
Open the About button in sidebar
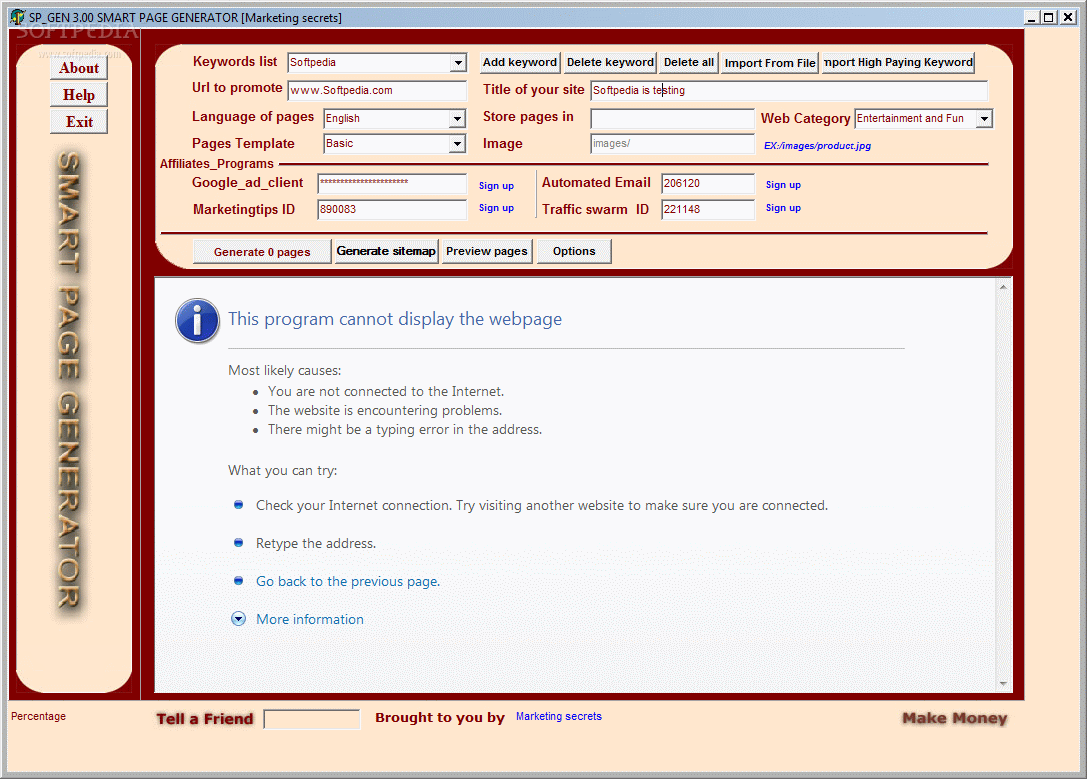pyautogui.click(x=79, y=68)
